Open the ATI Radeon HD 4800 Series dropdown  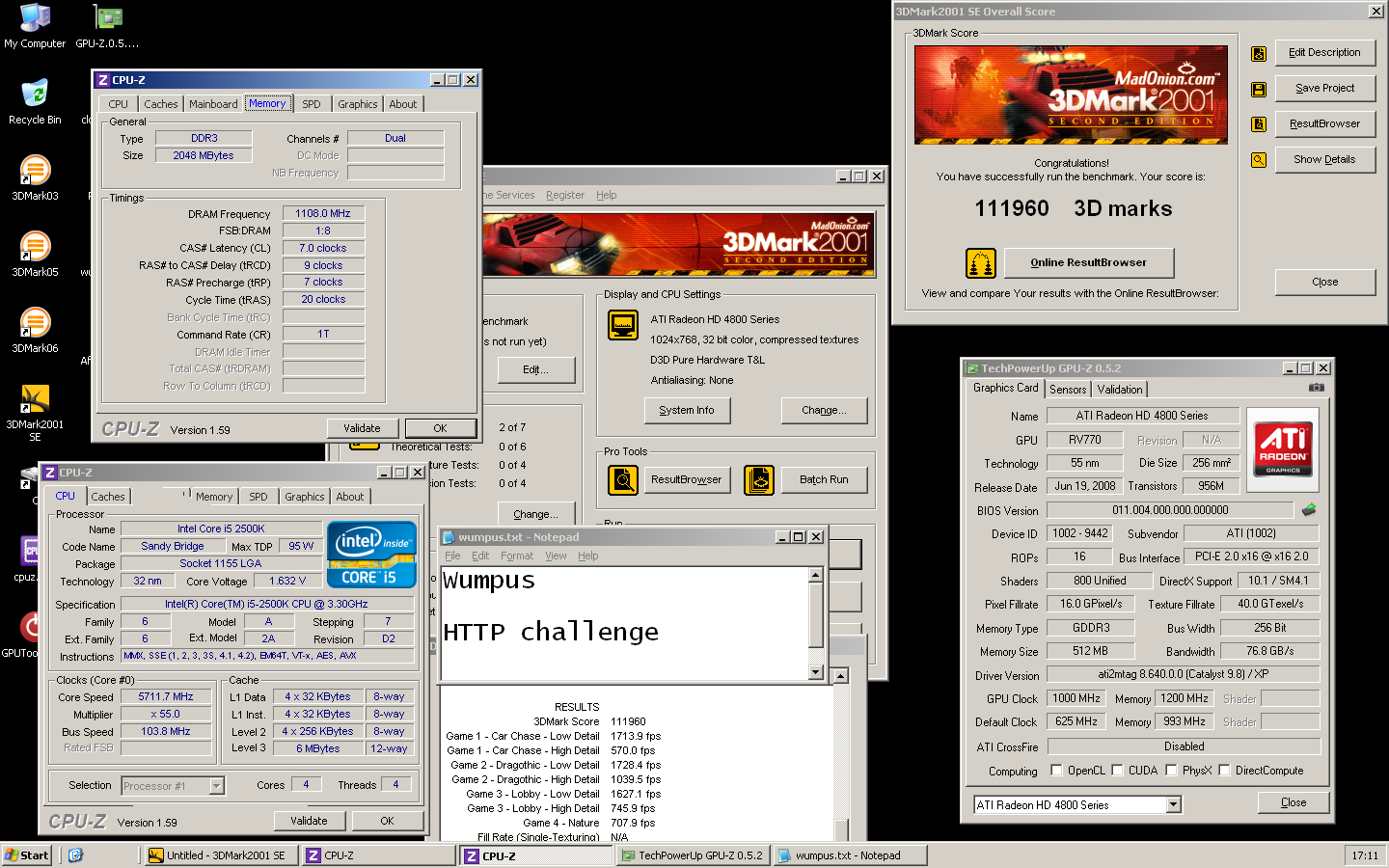pyautogui.click(x=1174, y=805)
